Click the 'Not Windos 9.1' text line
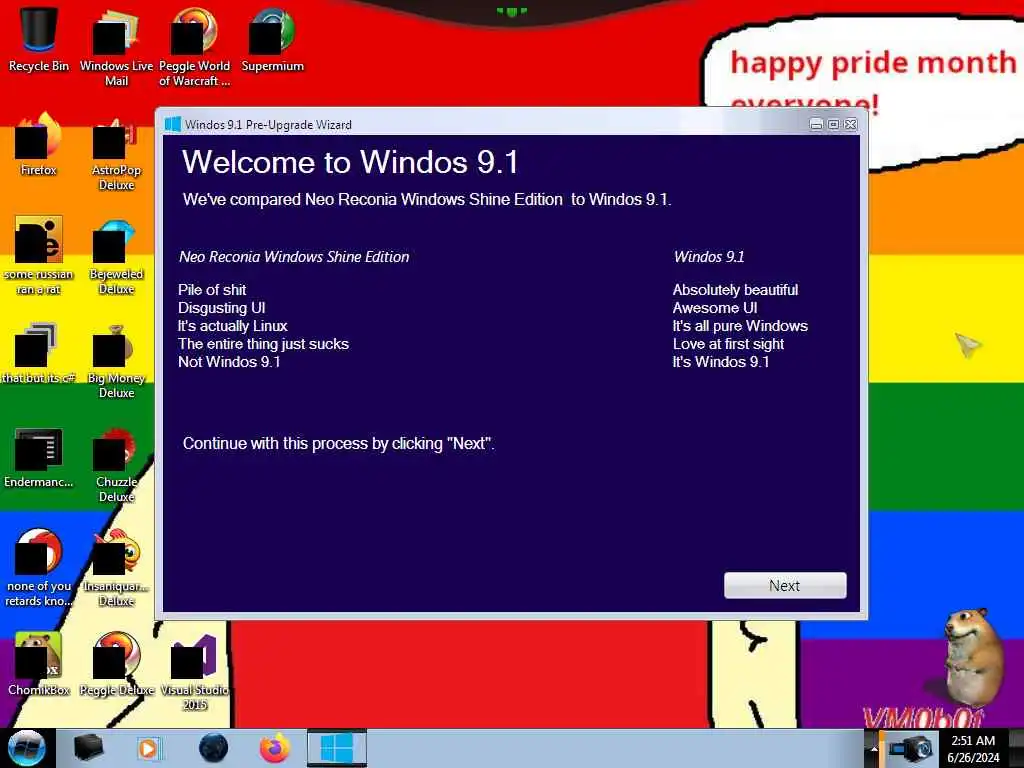Viewport: 1024px width, 768px height. 229,361
